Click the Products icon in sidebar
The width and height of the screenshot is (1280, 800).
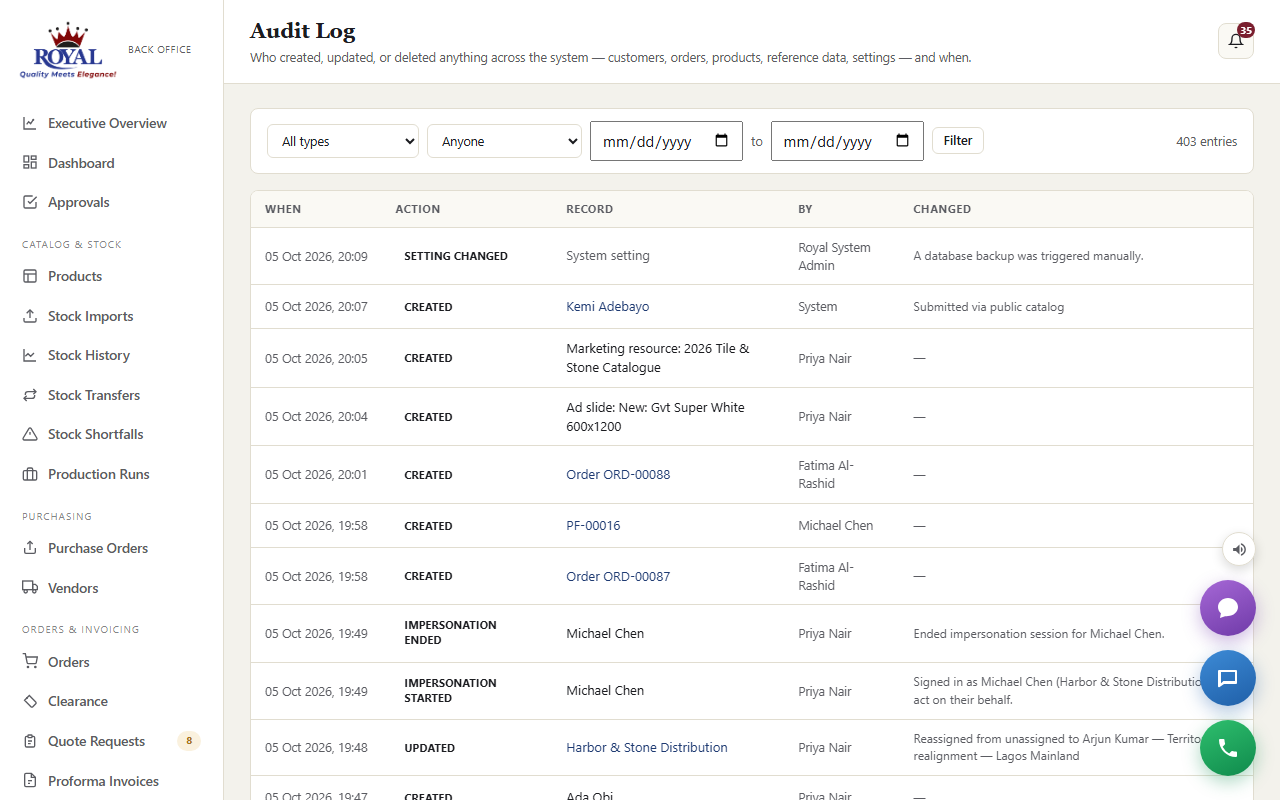pos(30,276)
